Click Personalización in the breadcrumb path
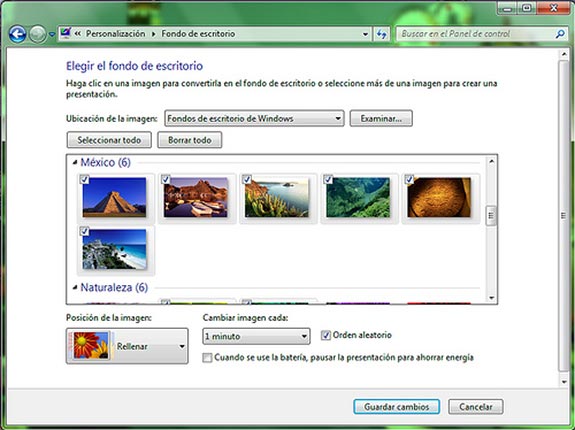The width and height of the screenshot is (575, 430). (x=116, y=34)
